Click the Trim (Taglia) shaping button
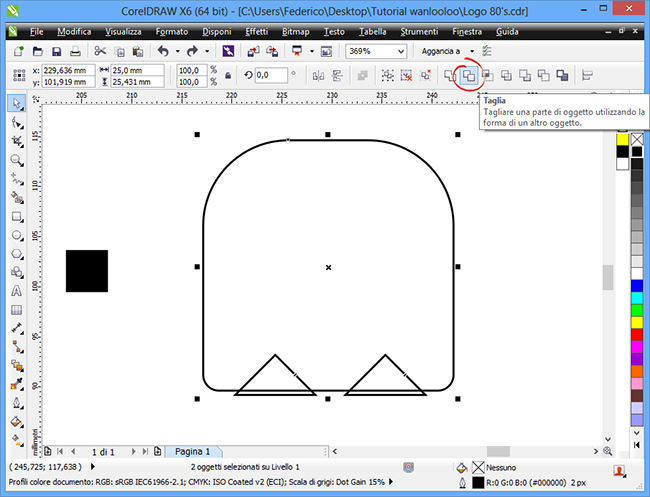Screen dimensions: 650x497 (x=469, y=75)
